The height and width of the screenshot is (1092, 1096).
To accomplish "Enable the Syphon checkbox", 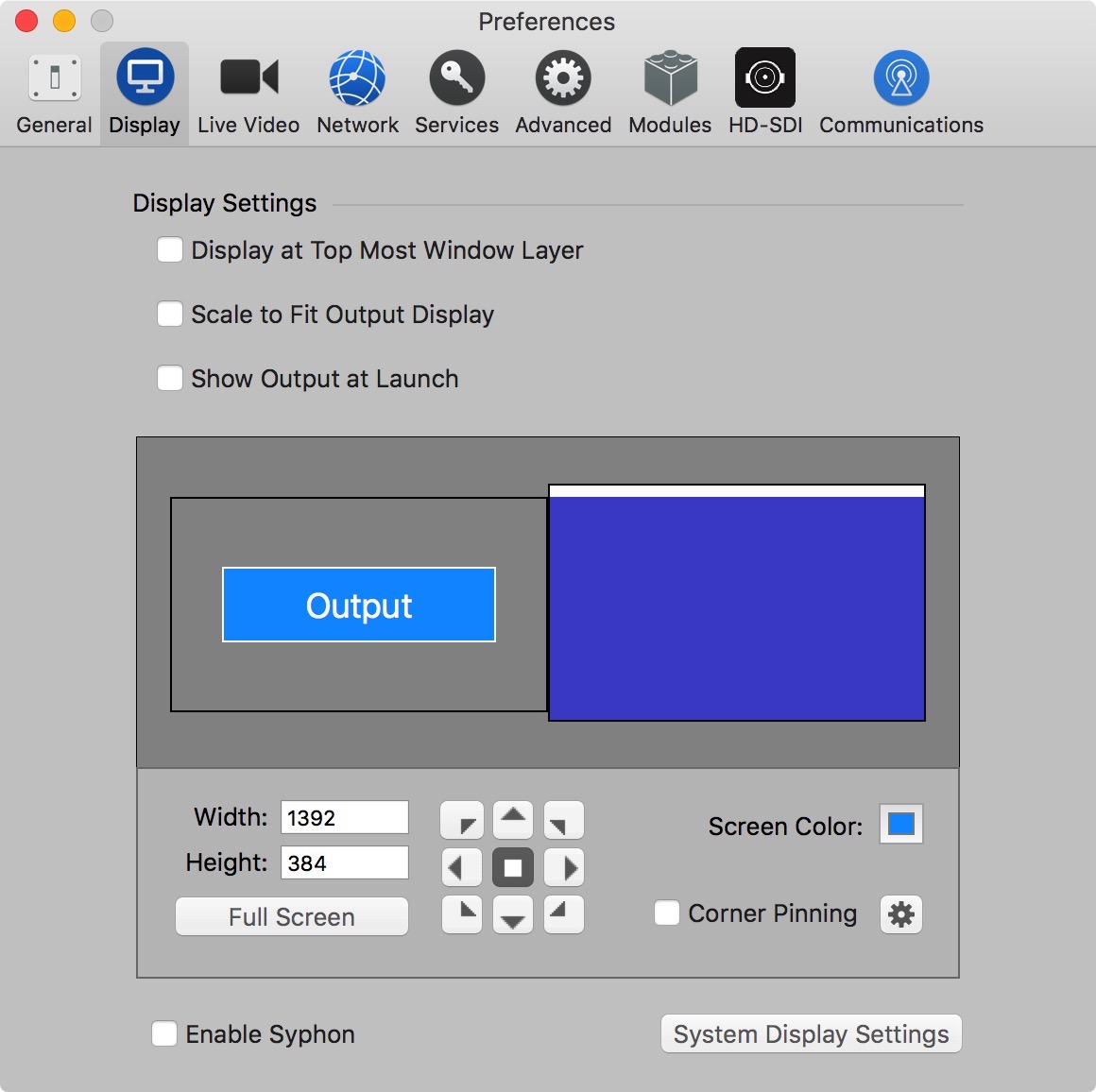I will tap(164, 1034).
